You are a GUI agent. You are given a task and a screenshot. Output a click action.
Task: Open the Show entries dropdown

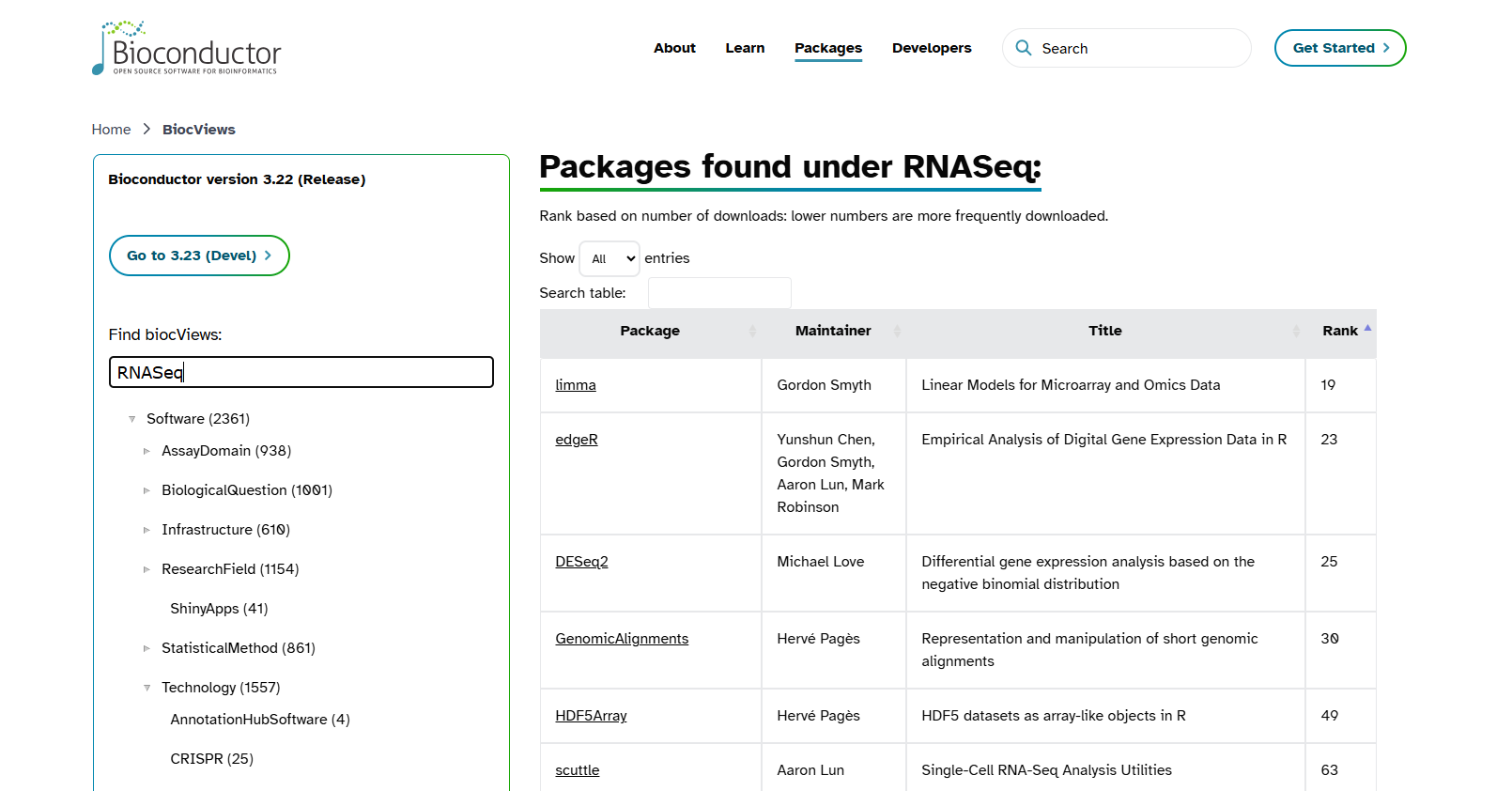pos(609,259)
